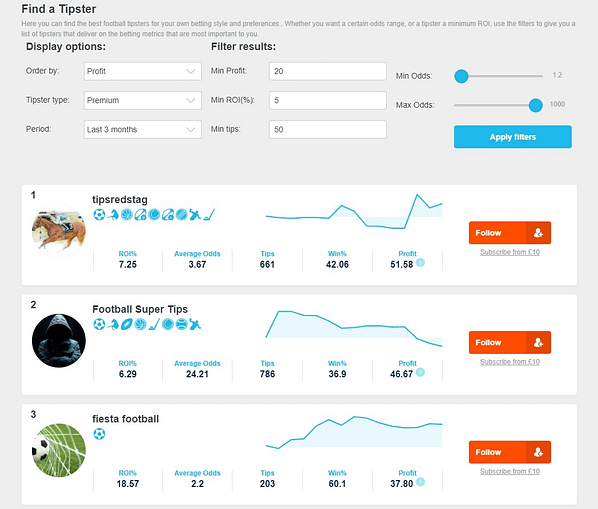Click add-user icon on tipsredstag's Follow button

538,233
